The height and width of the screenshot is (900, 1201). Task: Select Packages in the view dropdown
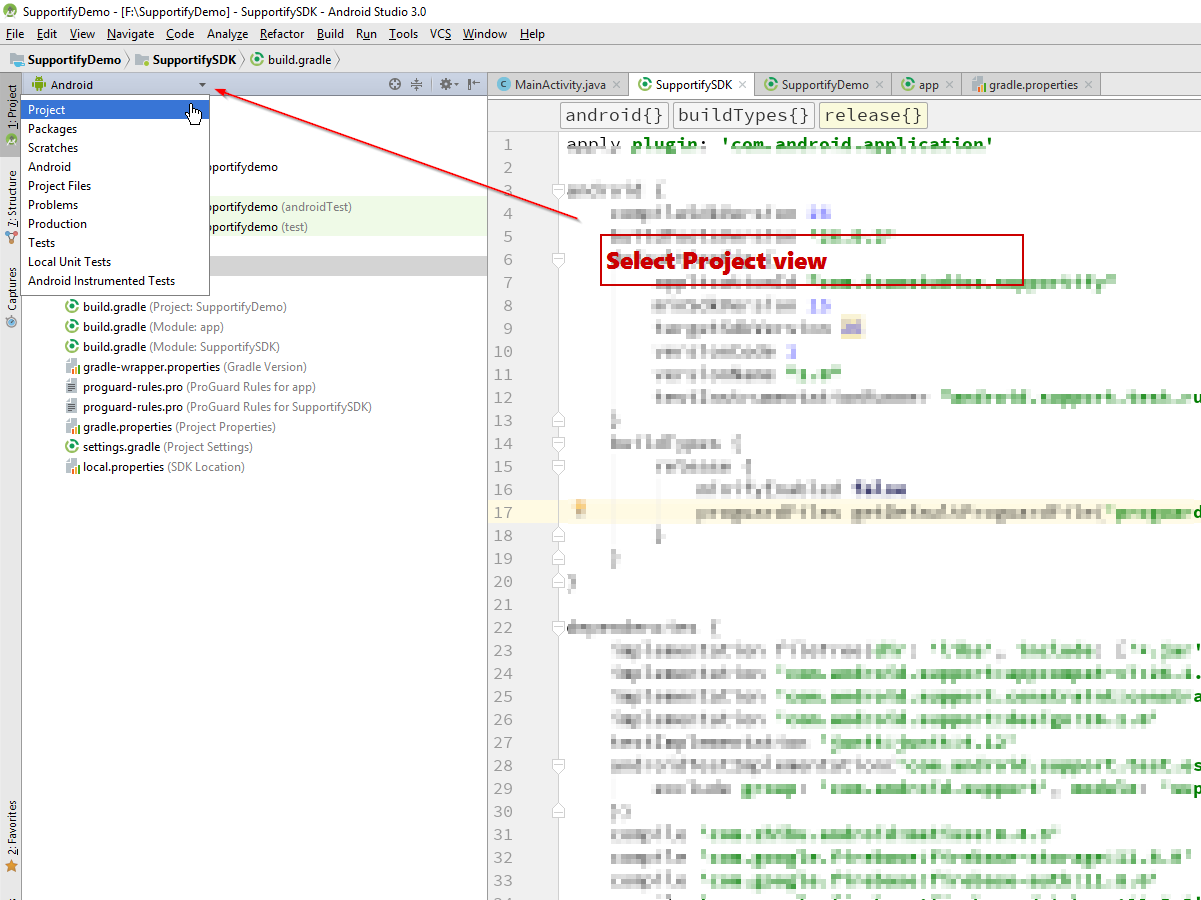pos(115,129)
